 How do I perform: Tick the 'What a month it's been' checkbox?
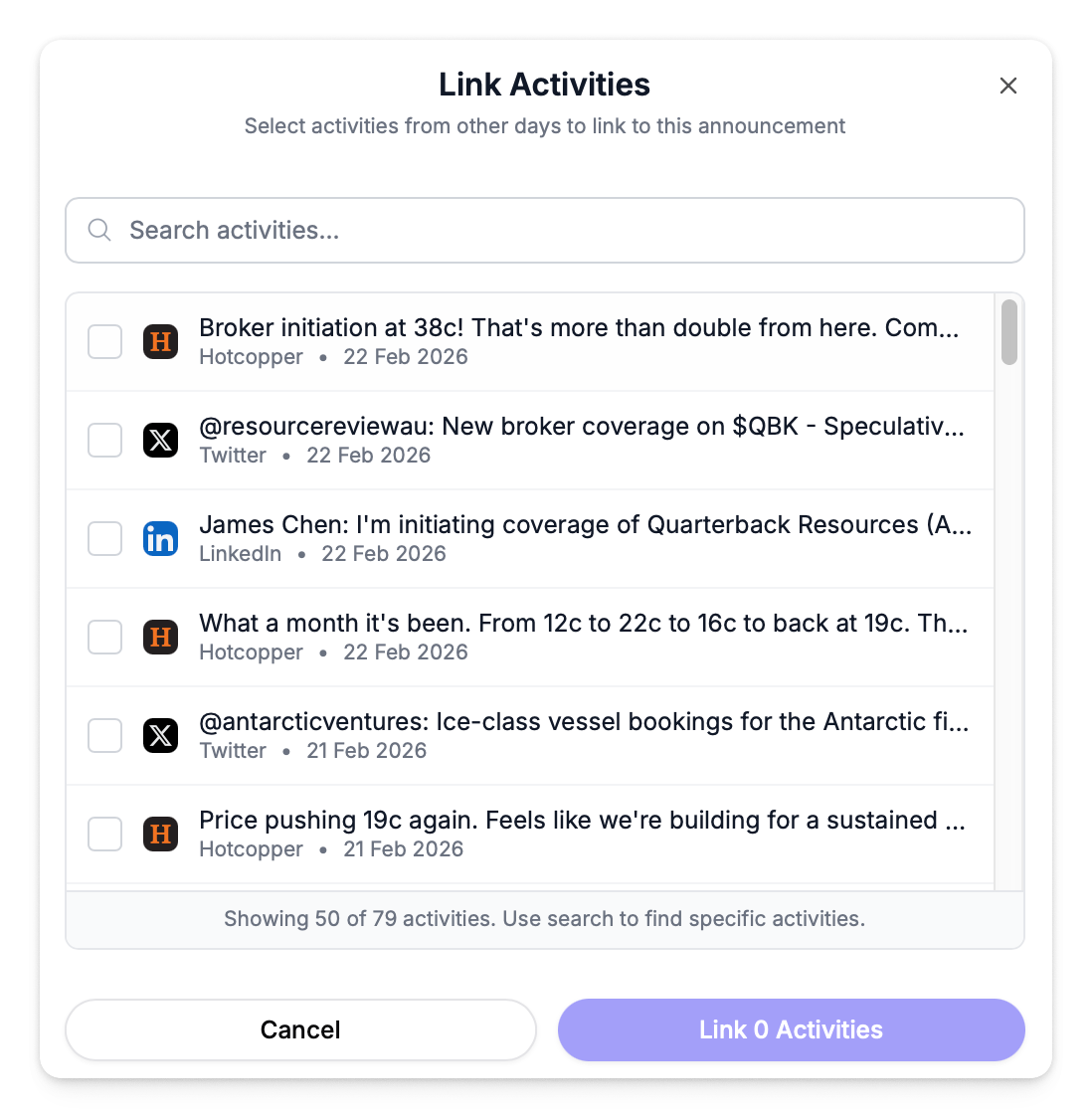pos(105,637)
